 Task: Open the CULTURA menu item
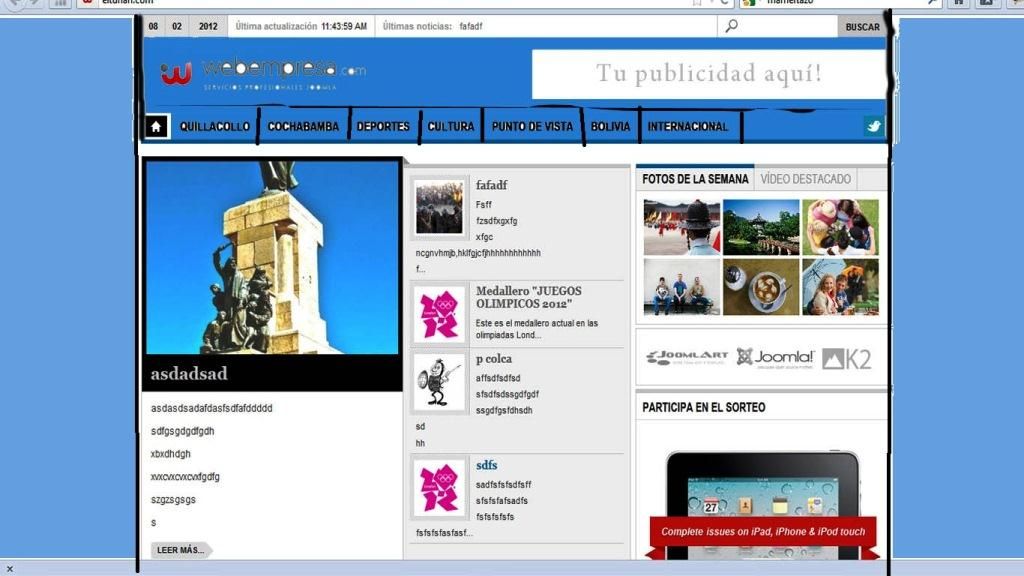click(451, 127)
